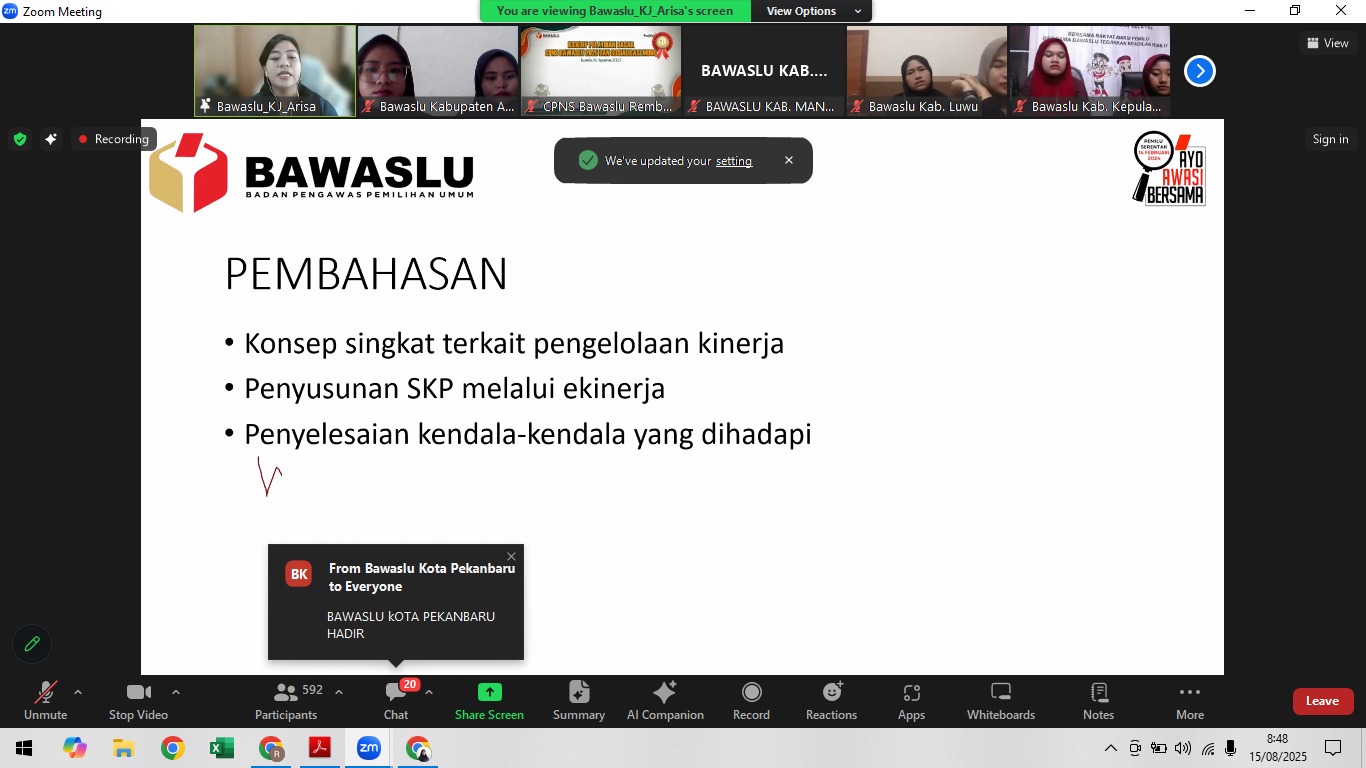Dismiss the Bawaslu Kota Pekanbaru chat popup
Image resolution: width=1366 pixels, height=768 pixels.
[x=512, y=557]
